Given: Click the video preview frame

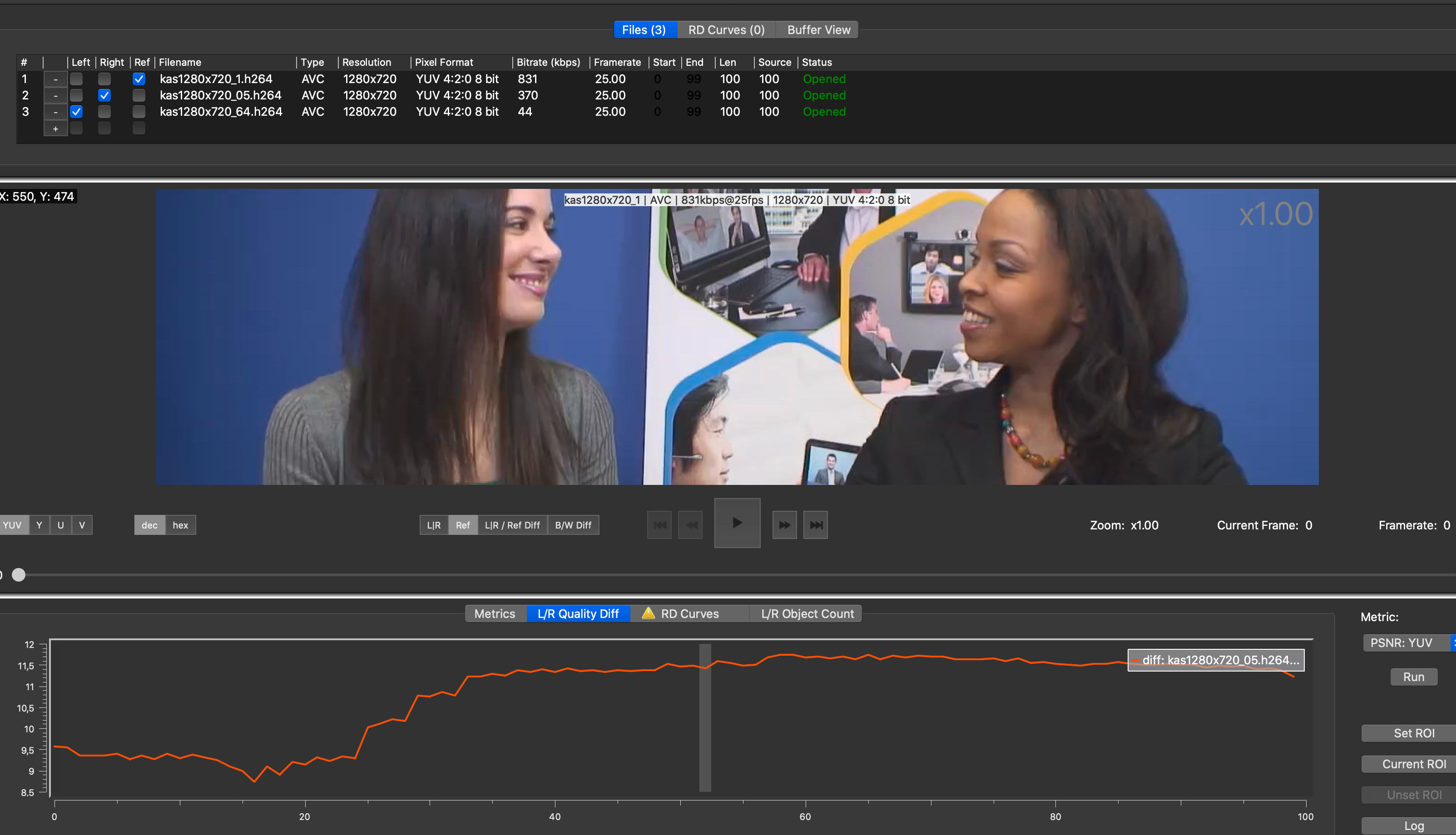Looking at the screenshot, I should click(x=737, y=336).
